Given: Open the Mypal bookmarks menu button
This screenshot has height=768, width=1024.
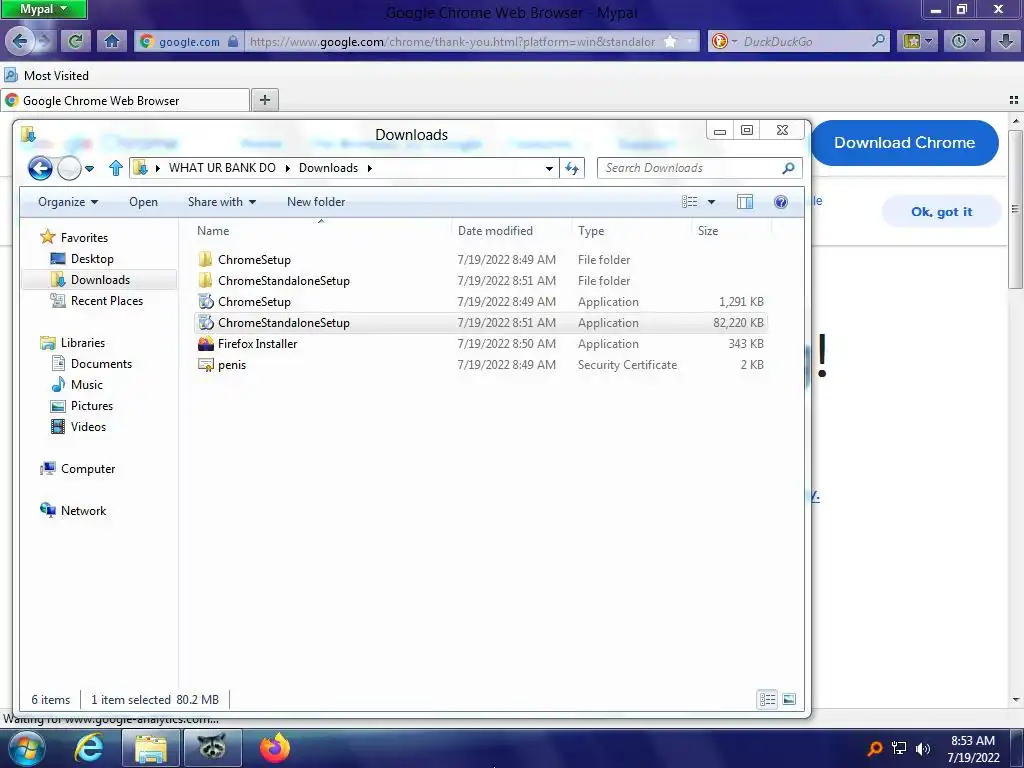Looking at the screenshot, I should coord(917,41).
